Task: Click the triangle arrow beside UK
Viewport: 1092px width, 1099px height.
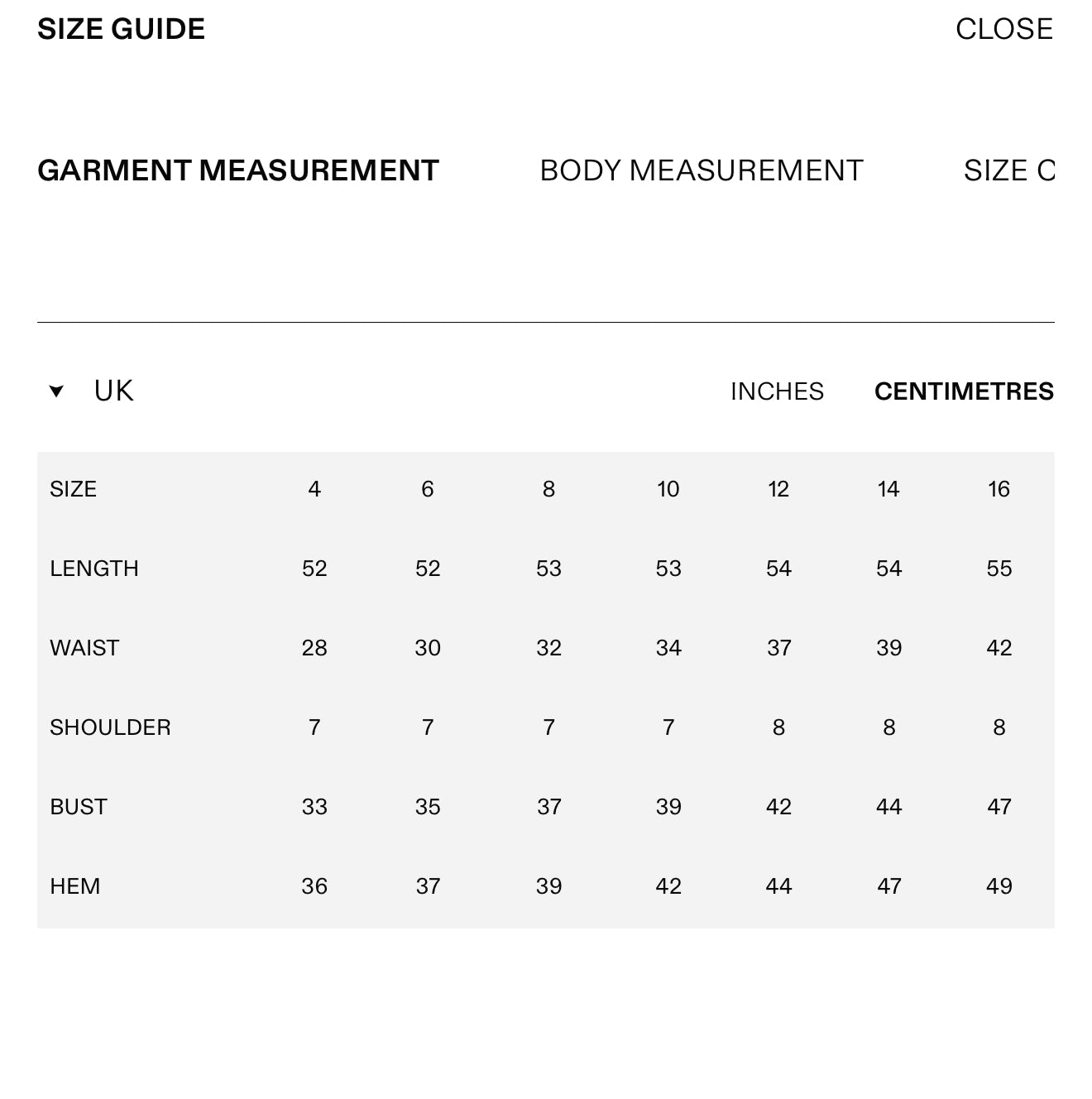Action: click(x=56, y=391)
